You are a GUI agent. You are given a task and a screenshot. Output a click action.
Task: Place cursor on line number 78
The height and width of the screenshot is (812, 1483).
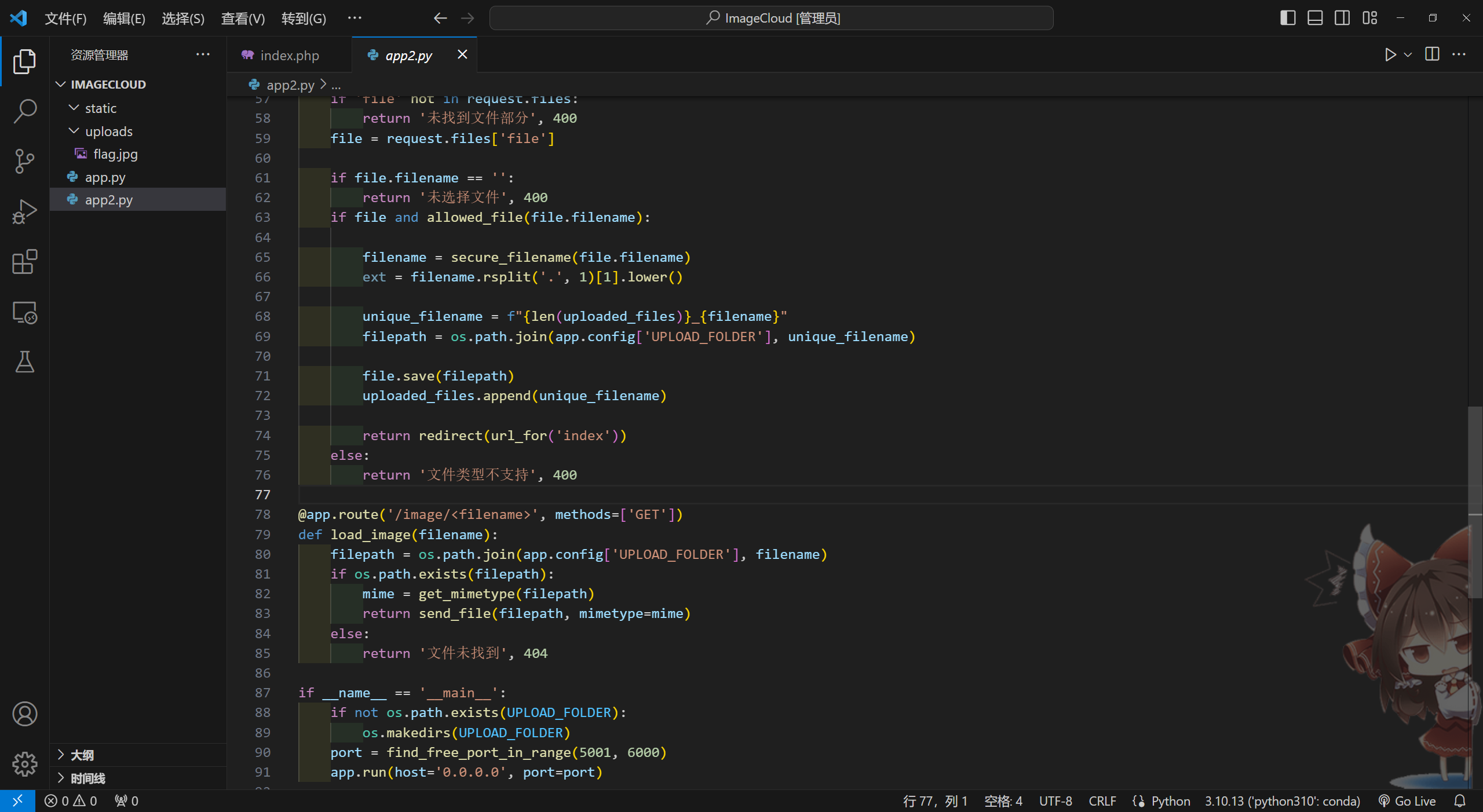(262, 514)
